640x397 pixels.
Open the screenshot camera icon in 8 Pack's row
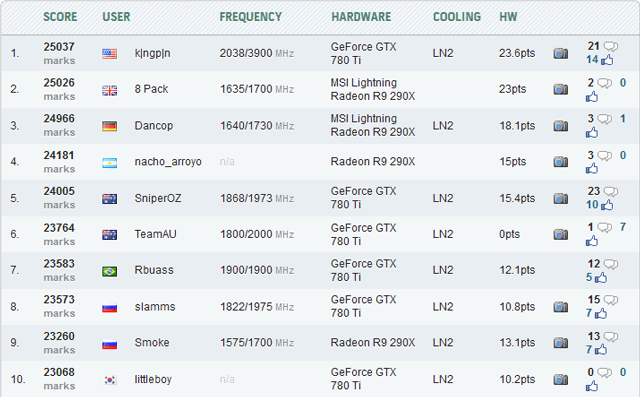coord(561,89)
